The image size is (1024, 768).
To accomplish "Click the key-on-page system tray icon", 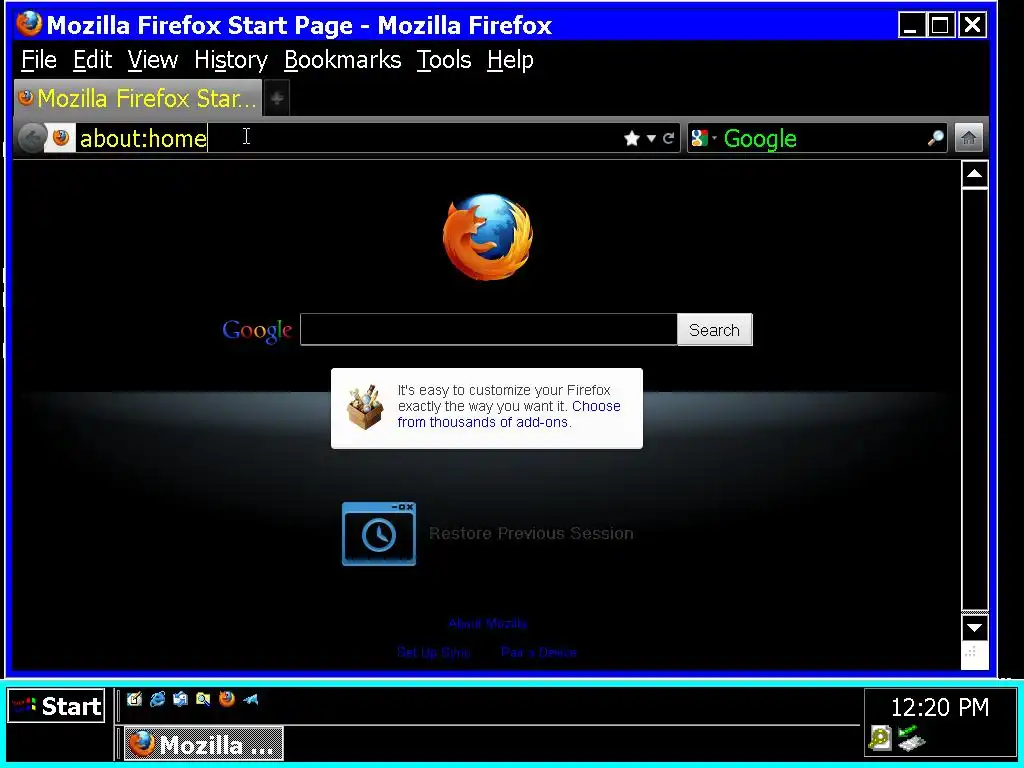I will click(x=880, y=738).
